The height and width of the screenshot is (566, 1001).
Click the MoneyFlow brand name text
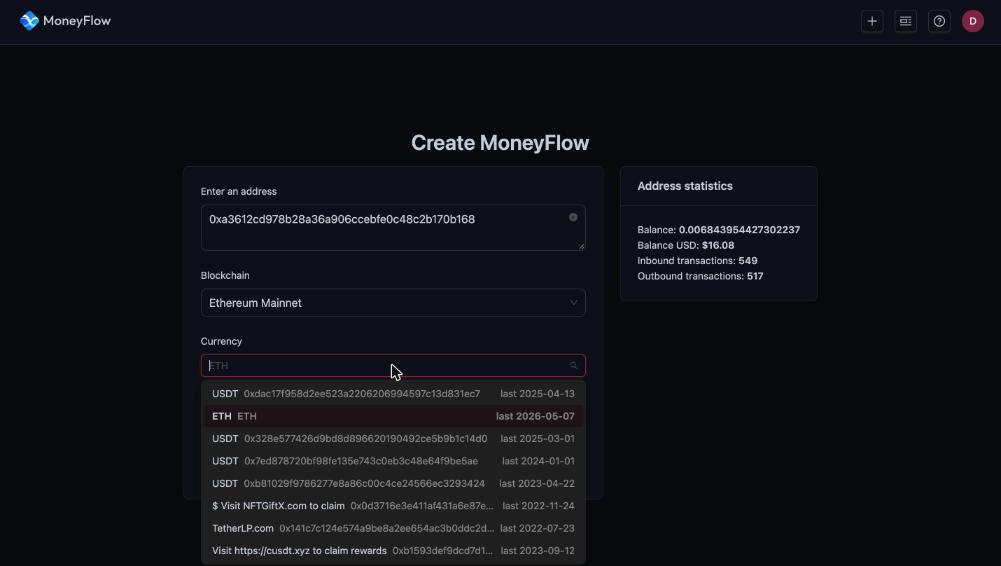pyautogui.click(x=77, y=21)
